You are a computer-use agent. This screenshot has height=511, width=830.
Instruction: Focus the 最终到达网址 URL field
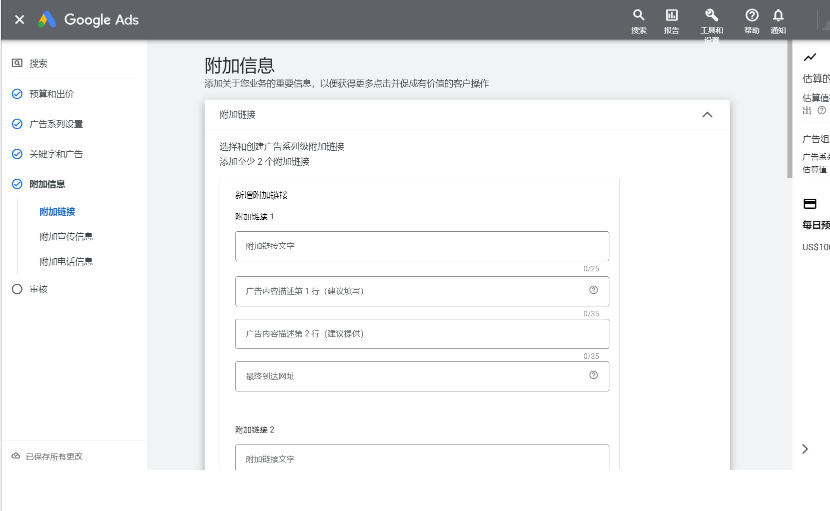(410, 376)
